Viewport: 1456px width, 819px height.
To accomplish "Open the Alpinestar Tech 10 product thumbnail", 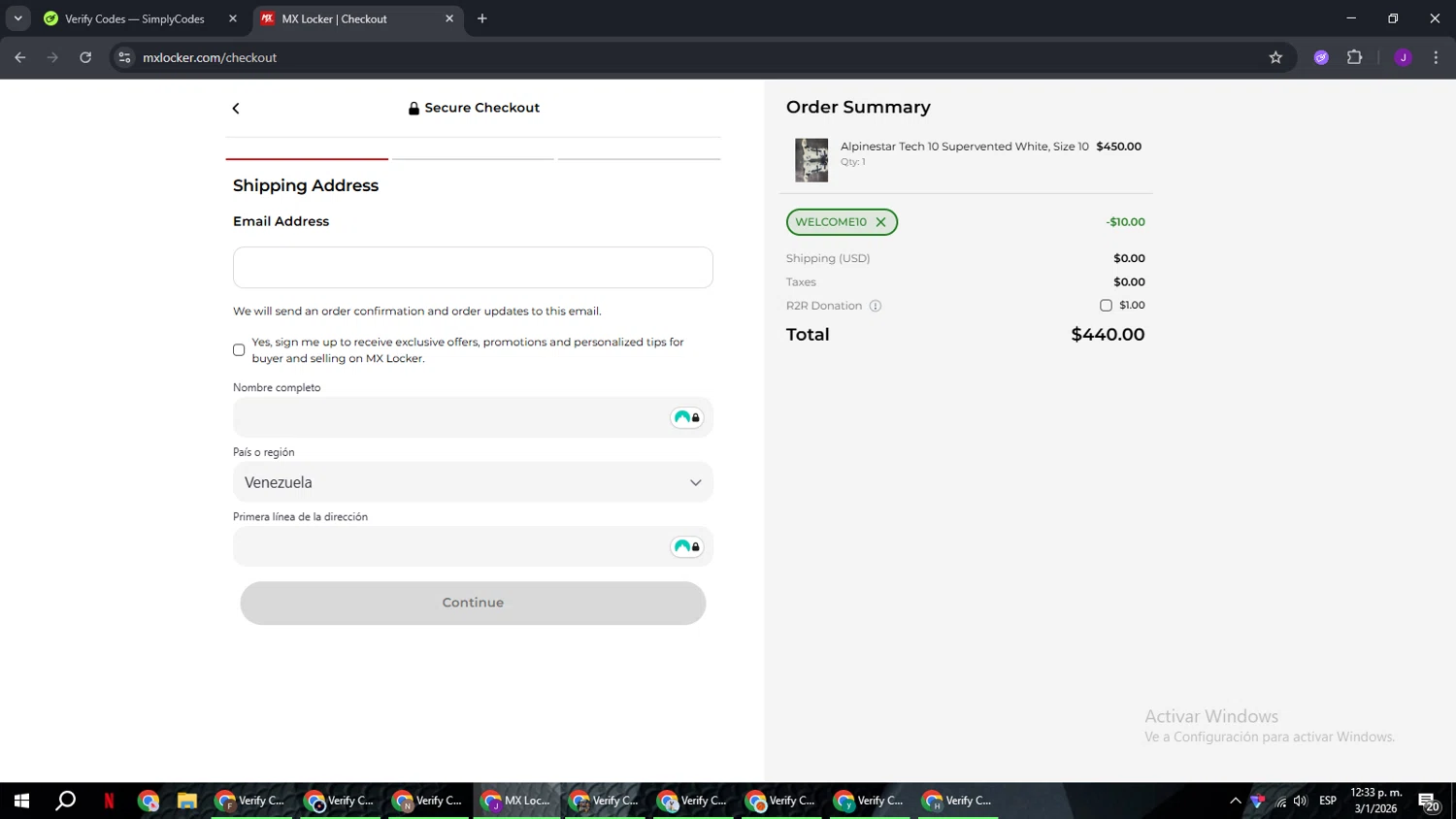I will [811, 160].
